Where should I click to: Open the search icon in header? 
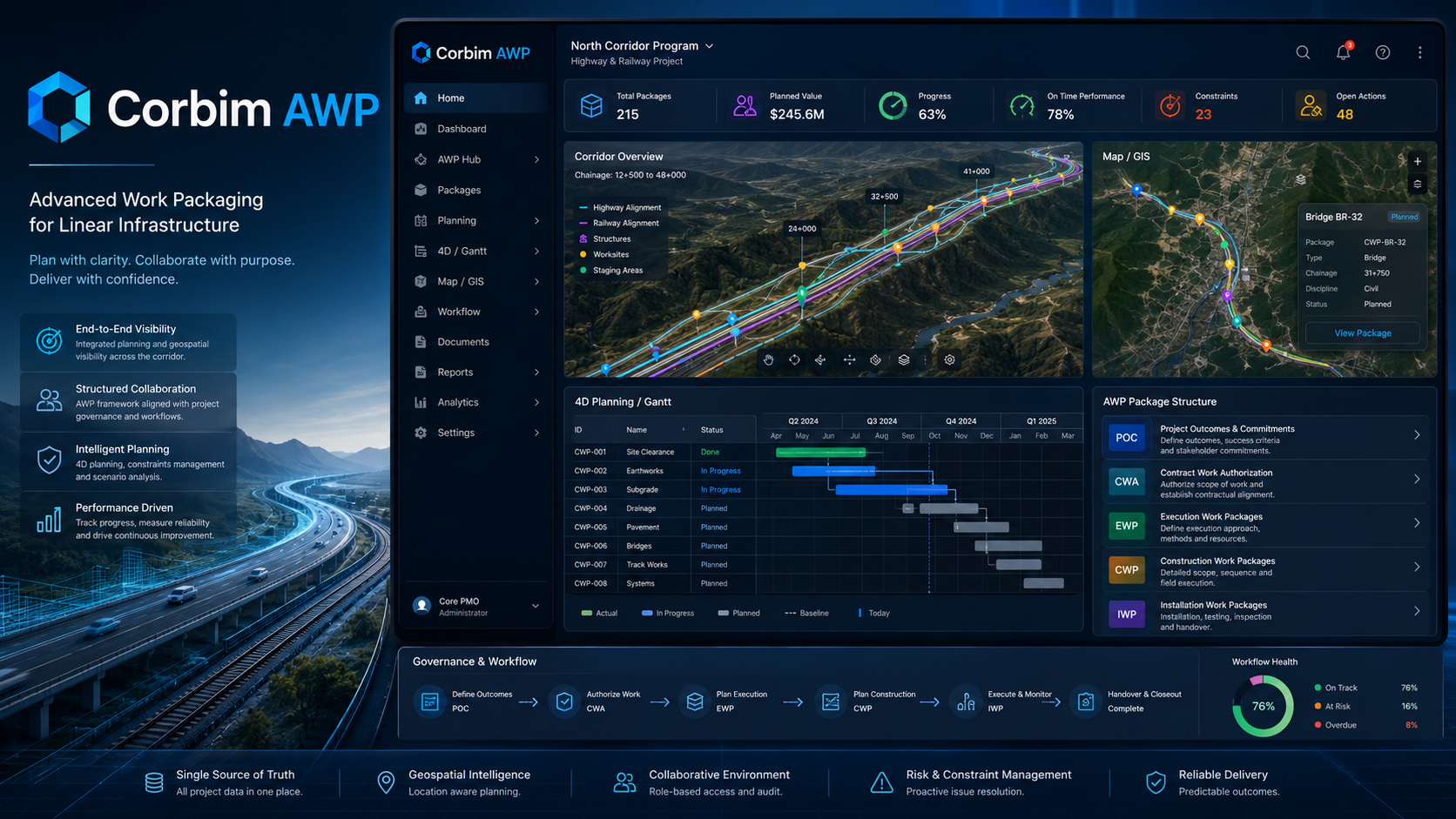tap(1303, 52)
